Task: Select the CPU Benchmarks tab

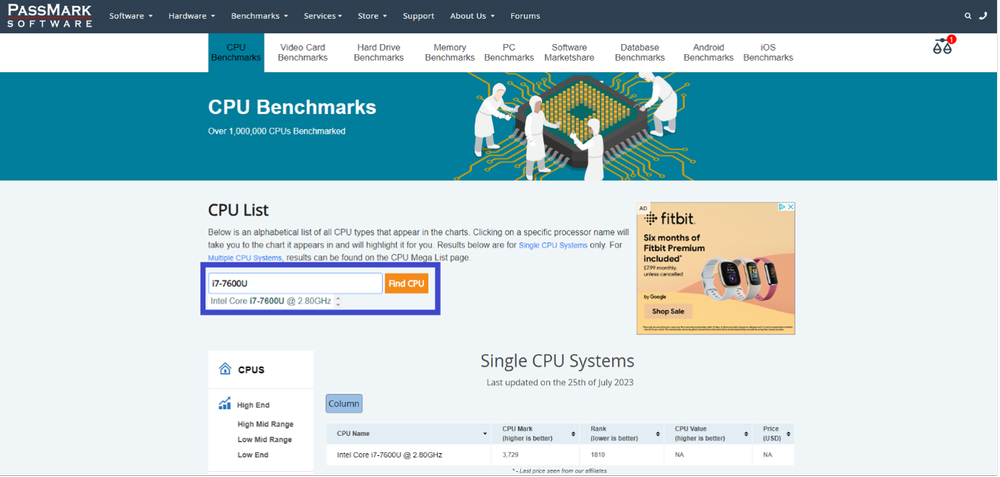Action: (x=236, y=52)
